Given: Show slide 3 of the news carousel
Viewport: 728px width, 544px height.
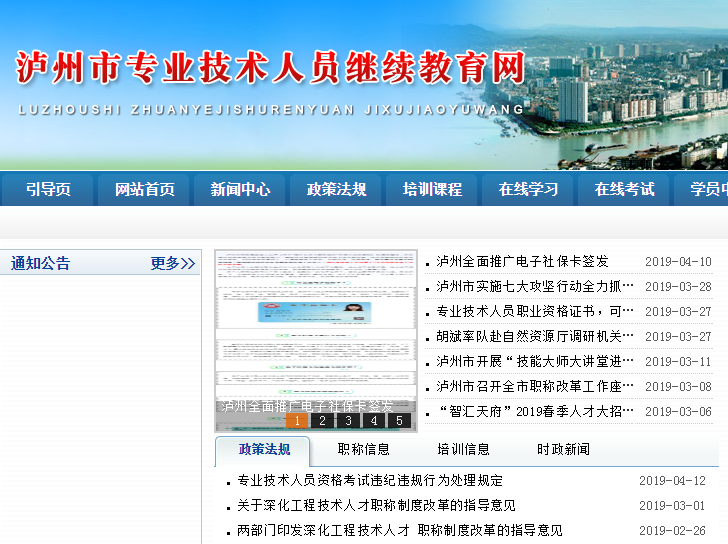Looking at the screenshot, I should click(348, 421).
